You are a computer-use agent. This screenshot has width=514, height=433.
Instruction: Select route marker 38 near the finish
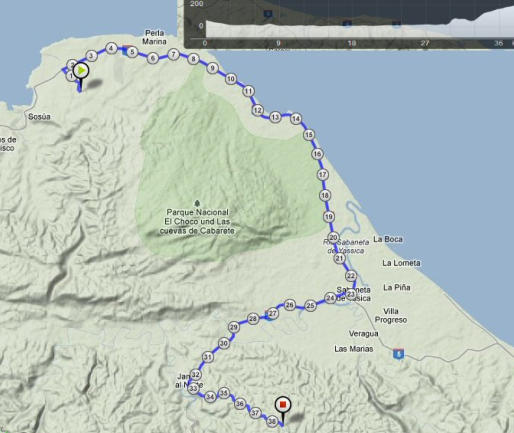272,421
